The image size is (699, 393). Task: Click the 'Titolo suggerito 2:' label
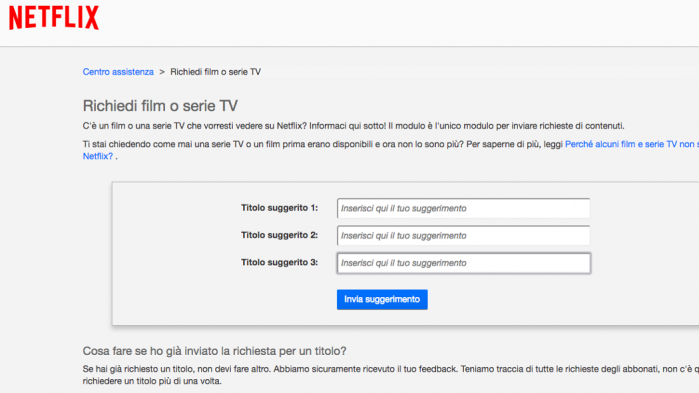click(280, 235)
